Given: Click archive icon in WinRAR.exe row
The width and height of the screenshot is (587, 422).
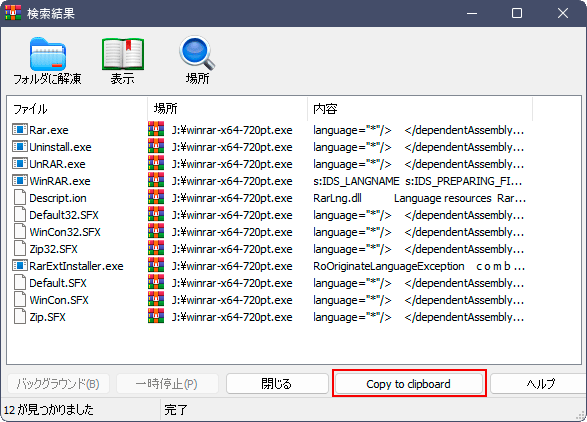Looking at the screenshot, I should pos(156,180).
